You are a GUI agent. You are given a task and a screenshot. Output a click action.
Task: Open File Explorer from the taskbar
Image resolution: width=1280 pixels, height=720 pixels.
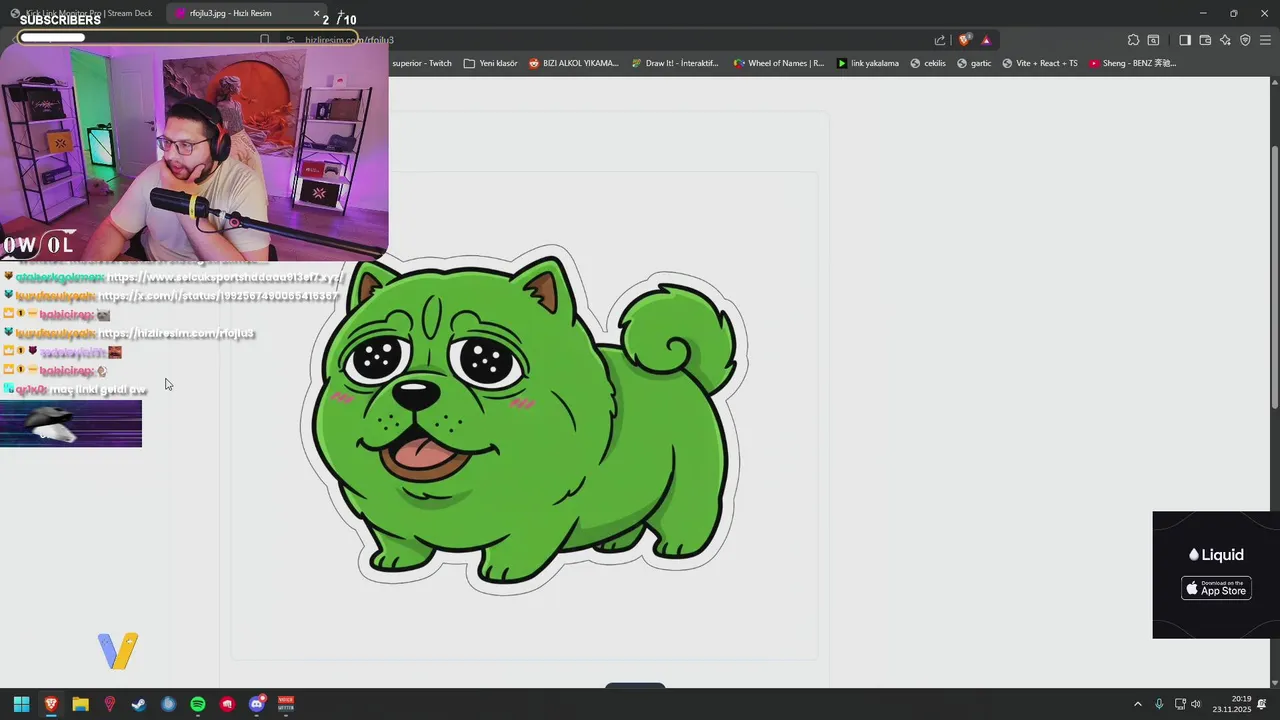click(x=80, y=704)
